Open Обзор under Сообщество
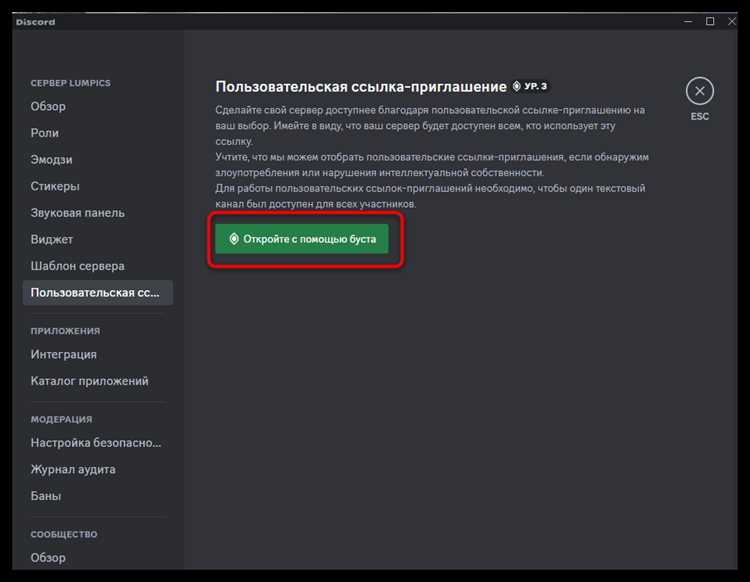750x582 pixels. pos(48,558)
